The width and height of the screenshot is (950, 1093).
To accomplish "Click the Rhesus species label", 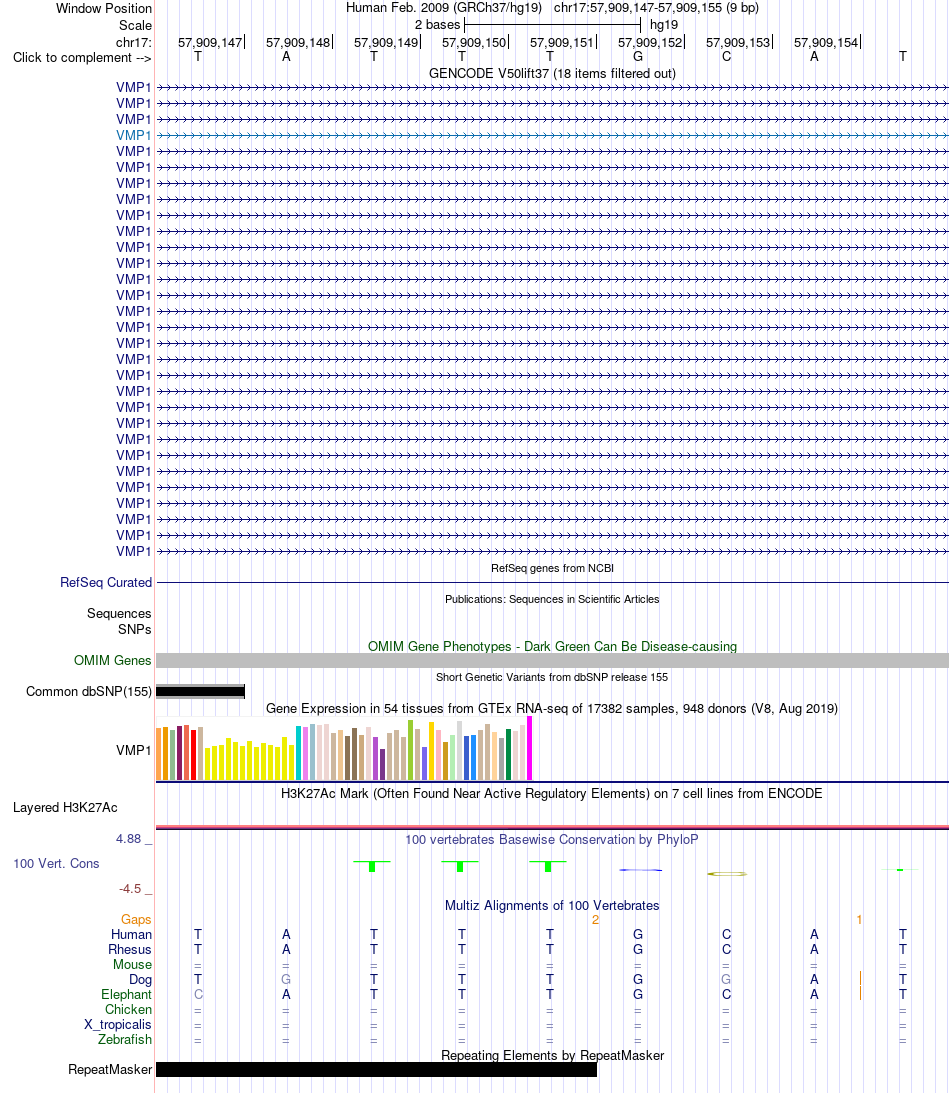I will click(x=130, y=949).
